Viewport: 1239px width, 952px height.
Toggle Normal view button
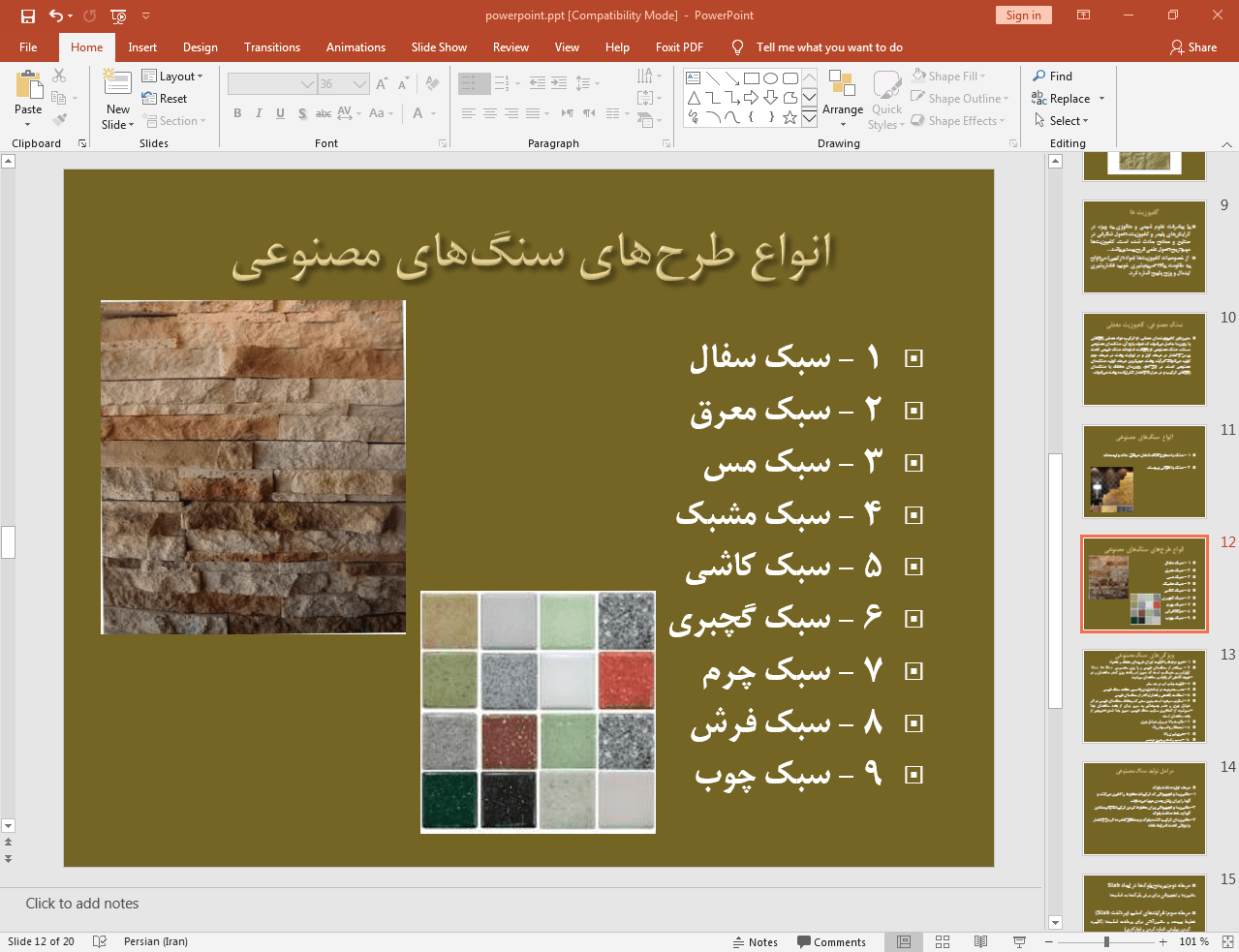tap(904, 942)
